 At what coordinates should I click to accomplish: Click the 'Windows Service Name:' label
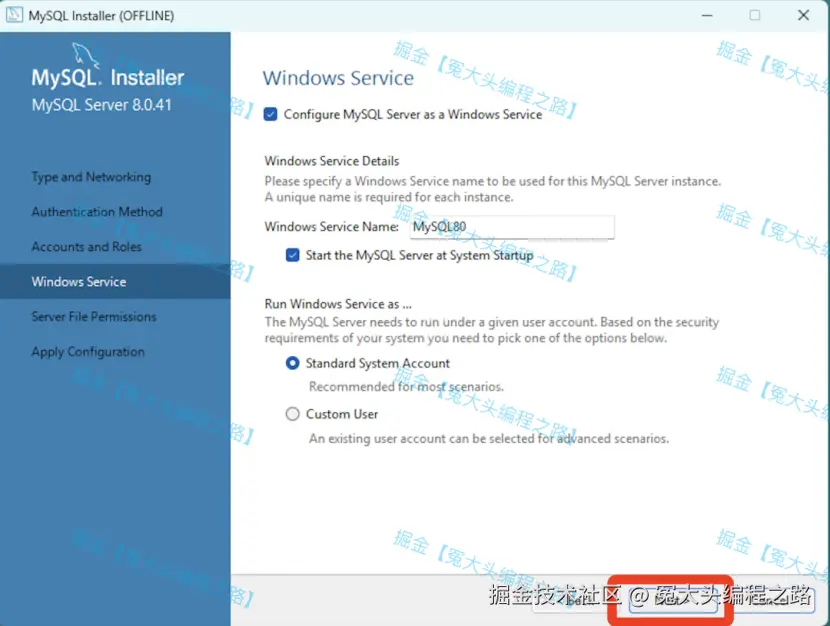coord(331,226)
